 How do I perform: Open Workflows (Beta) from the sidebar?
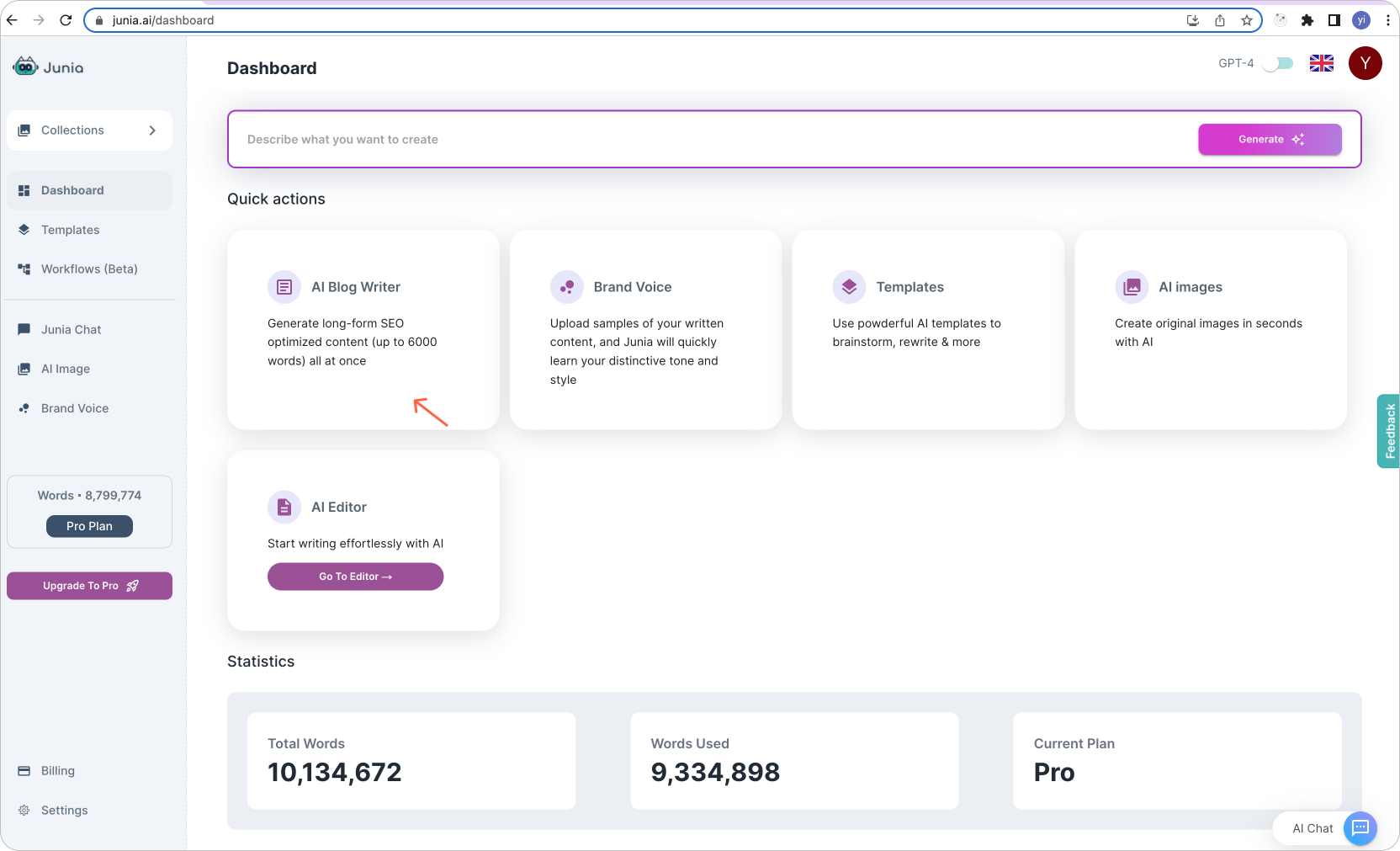tap(90, 269)
